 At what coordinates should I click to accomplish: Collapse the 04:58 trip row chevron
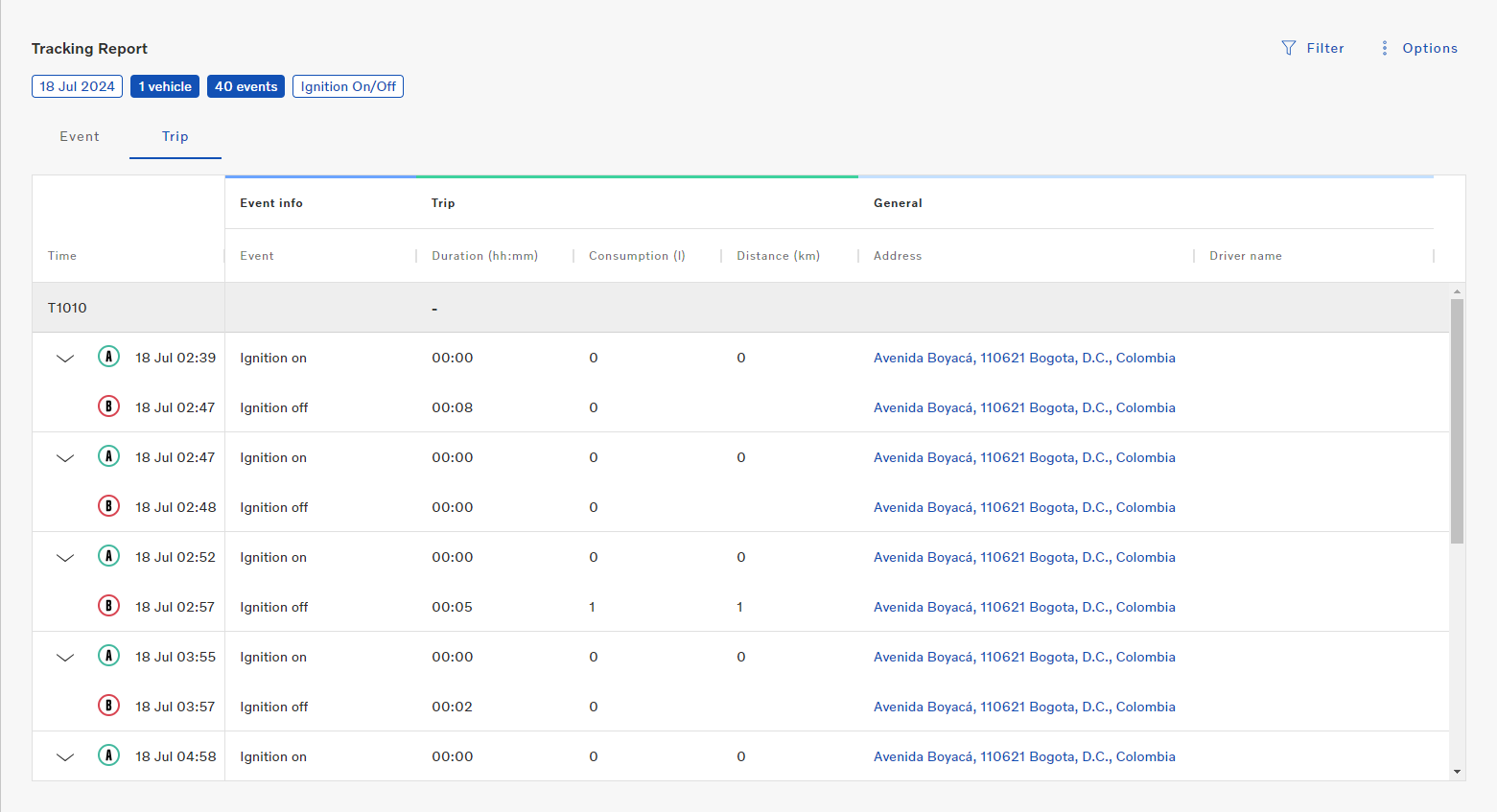tap(65, 757)
